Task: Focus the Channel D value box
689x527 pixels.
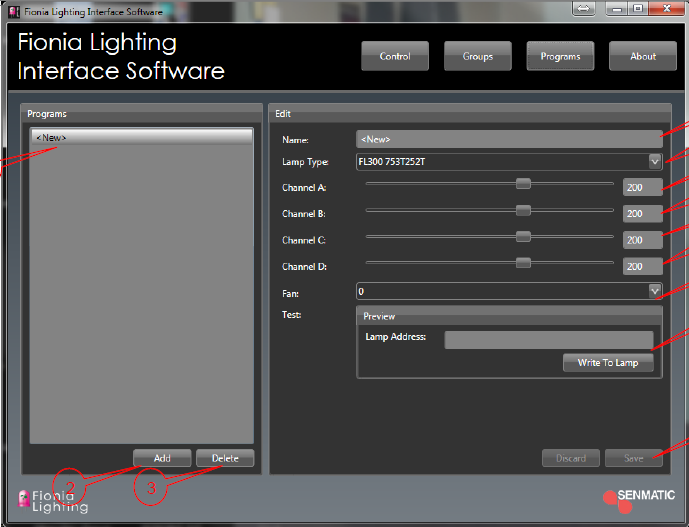Action: coord(642,266)
